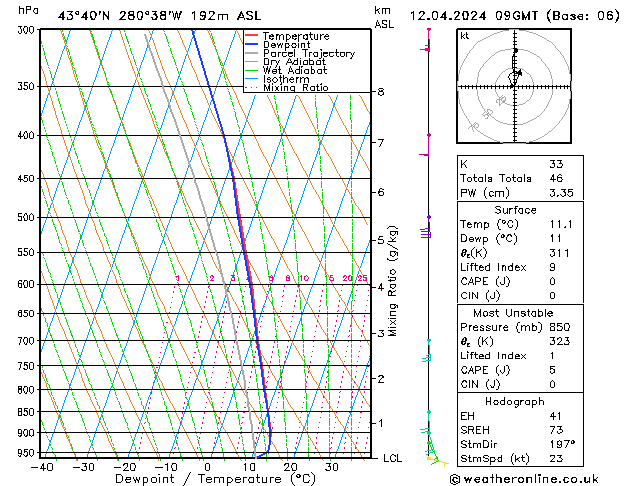Viewport: 629px width, 486px height.
Task: Click the 'km ASL' altitude axis header
Action: point(384,18)
